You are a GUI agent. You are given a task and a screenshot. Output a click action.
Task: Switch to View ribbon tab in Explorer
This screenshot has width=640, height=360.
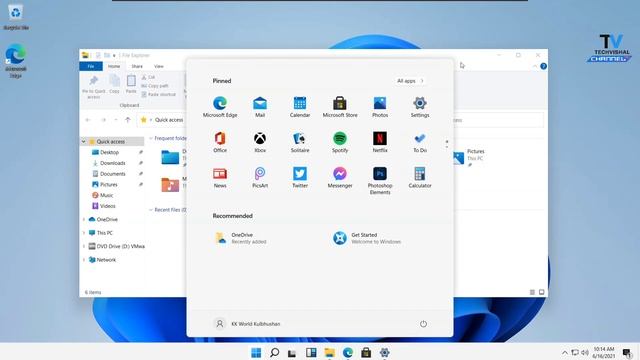[159, 66]
